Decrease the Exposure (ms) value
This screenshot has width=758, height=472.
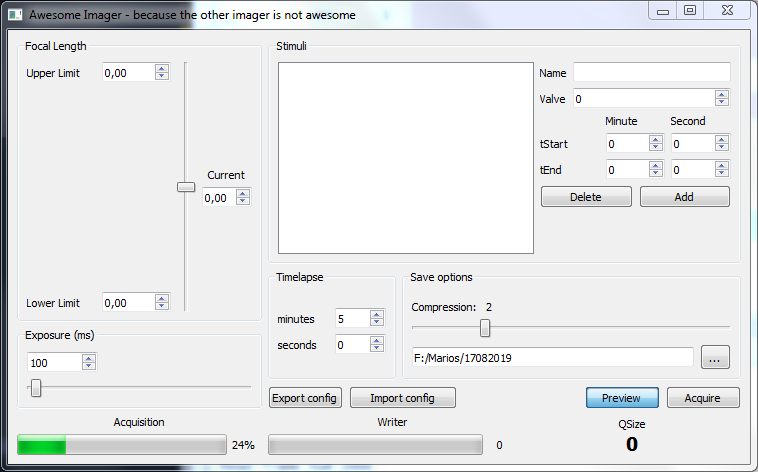click(88, 366)
